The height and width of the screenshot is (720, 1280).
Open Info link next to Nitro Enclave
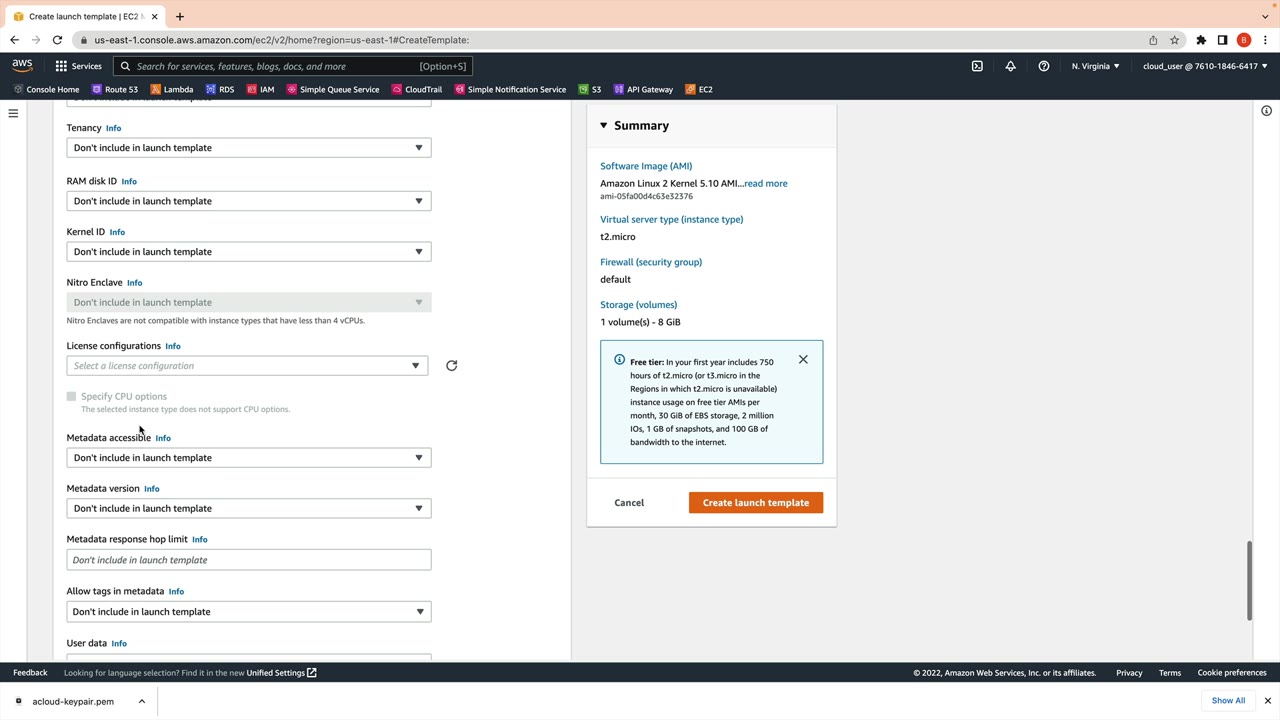(x=135, y=283)
